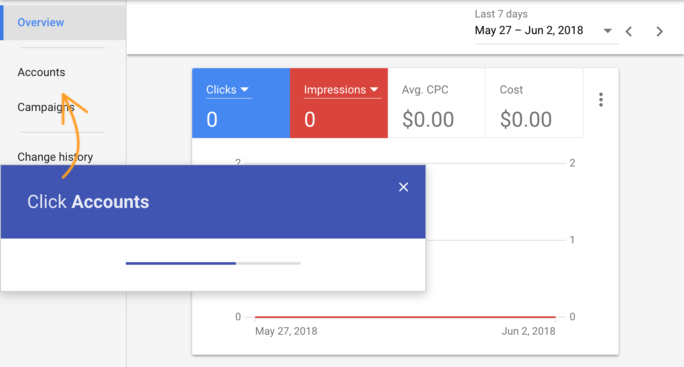Click the May 27 – Jun 2, 2018 date text
Image resolution: width=684 pixels, height=367 pixels.
[x=529, y=31]
